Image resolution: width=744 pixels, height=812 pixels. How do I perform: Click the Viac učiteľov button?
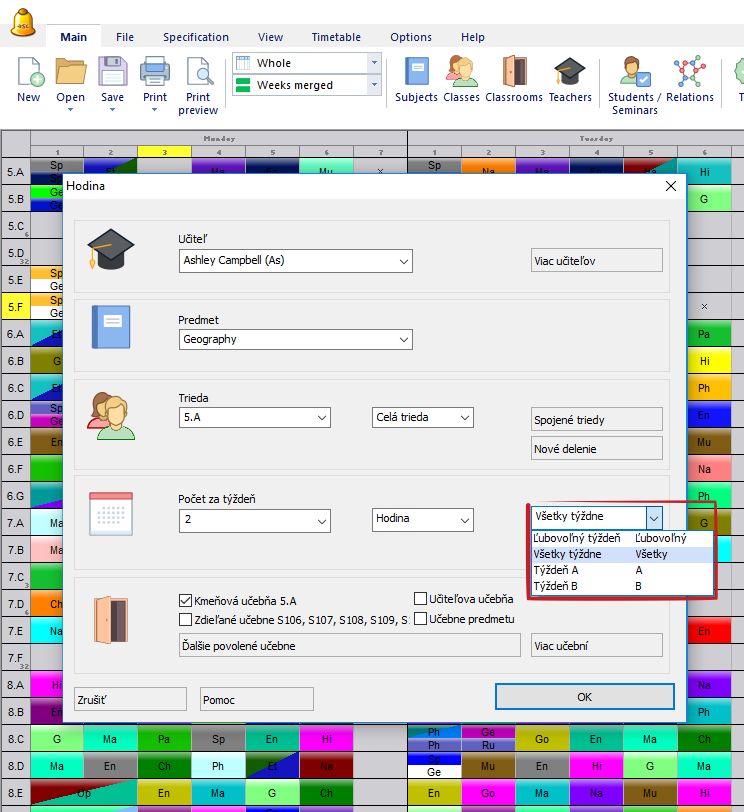click(x=596, y=261)
